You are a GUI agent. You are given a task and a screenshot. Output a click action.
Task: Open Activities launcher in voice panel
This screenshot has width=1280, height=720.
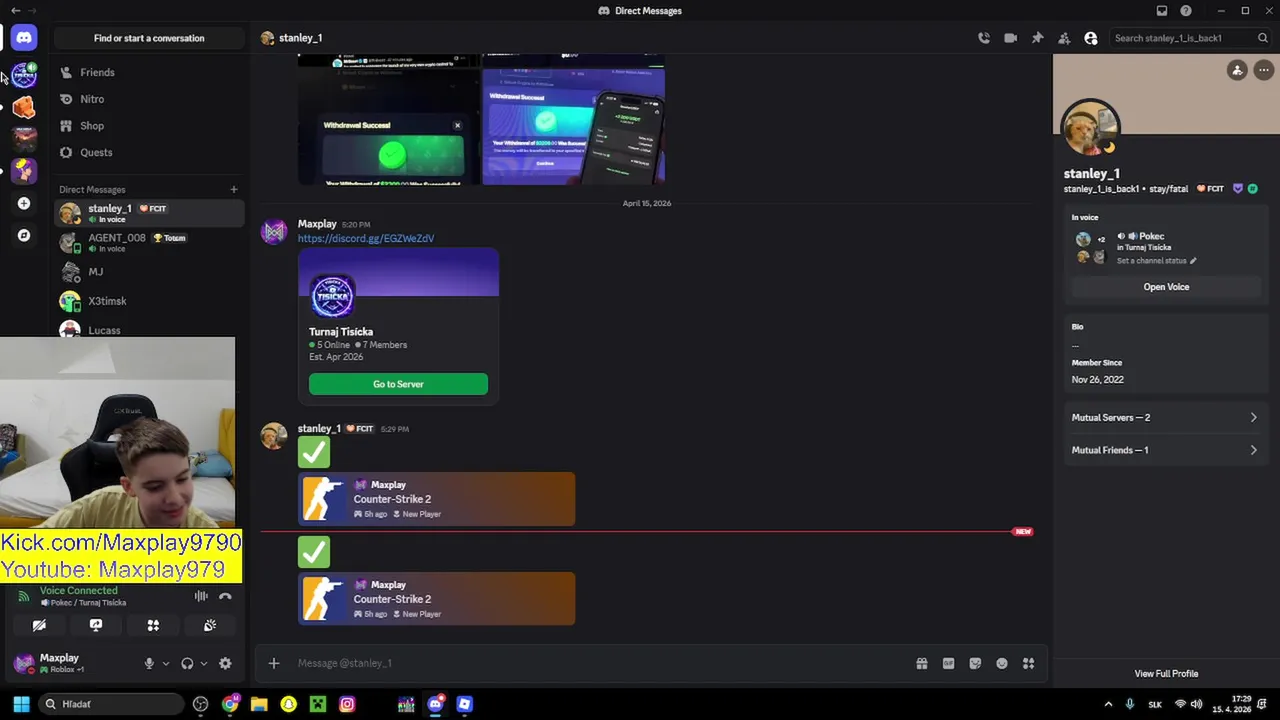[x=153, y=625]
